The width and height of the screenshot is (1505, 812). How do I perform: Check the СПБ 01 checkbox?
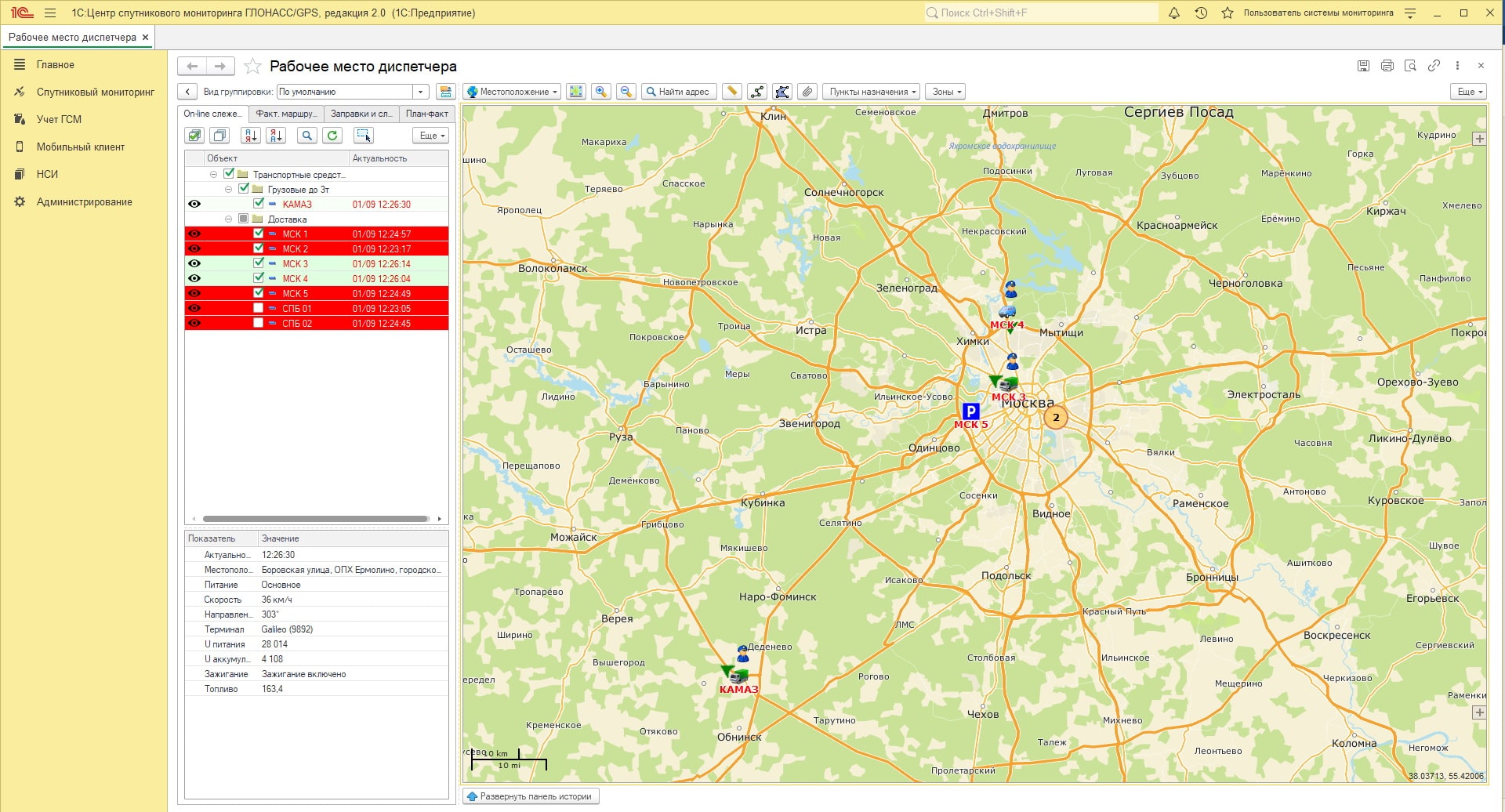pyautogui.click(x=259, y=308)
